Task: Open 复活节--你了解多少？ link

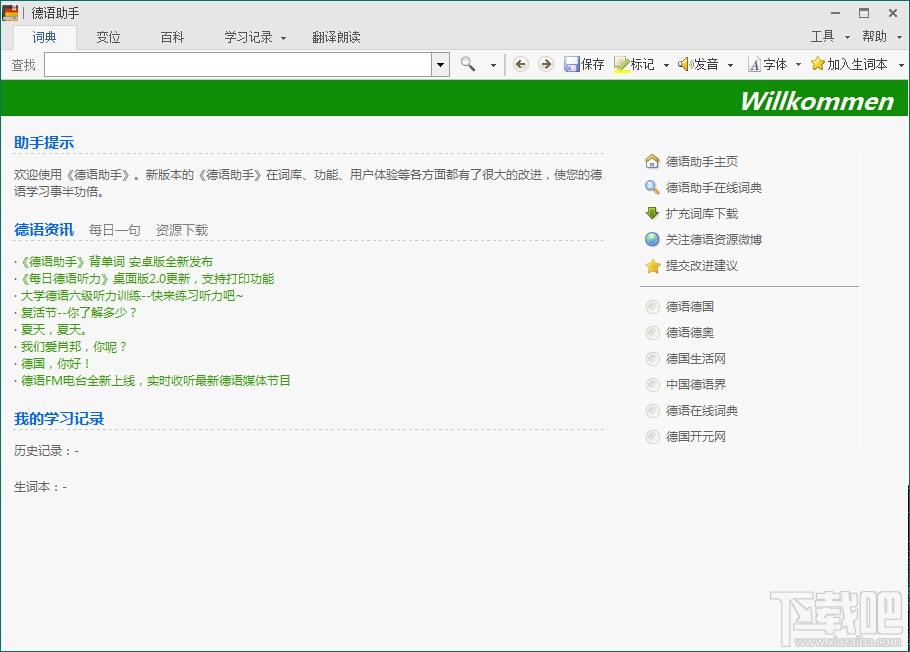Action: tap(80, 312)
